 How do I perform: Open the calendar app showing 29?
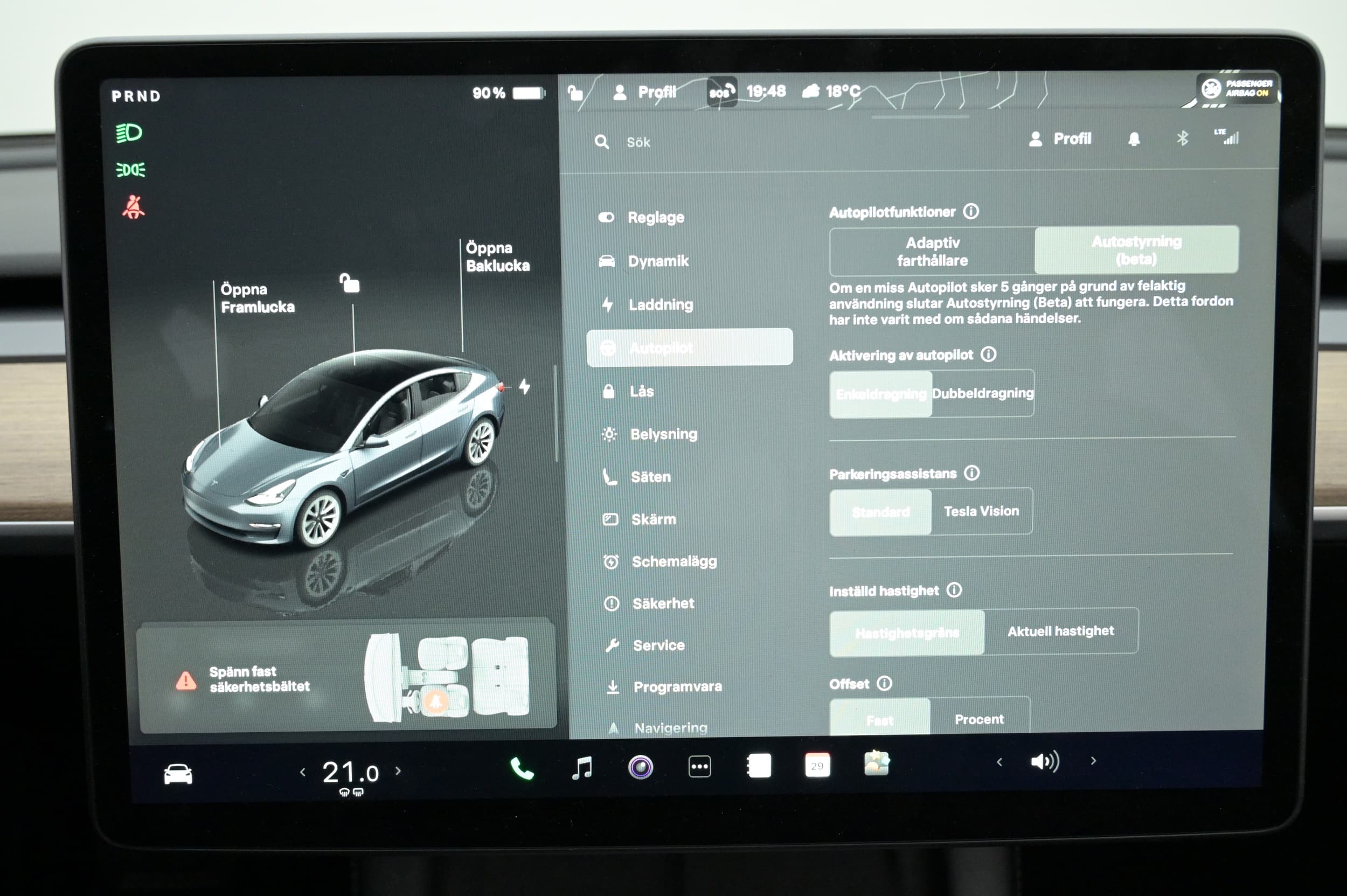pos(817,765)
